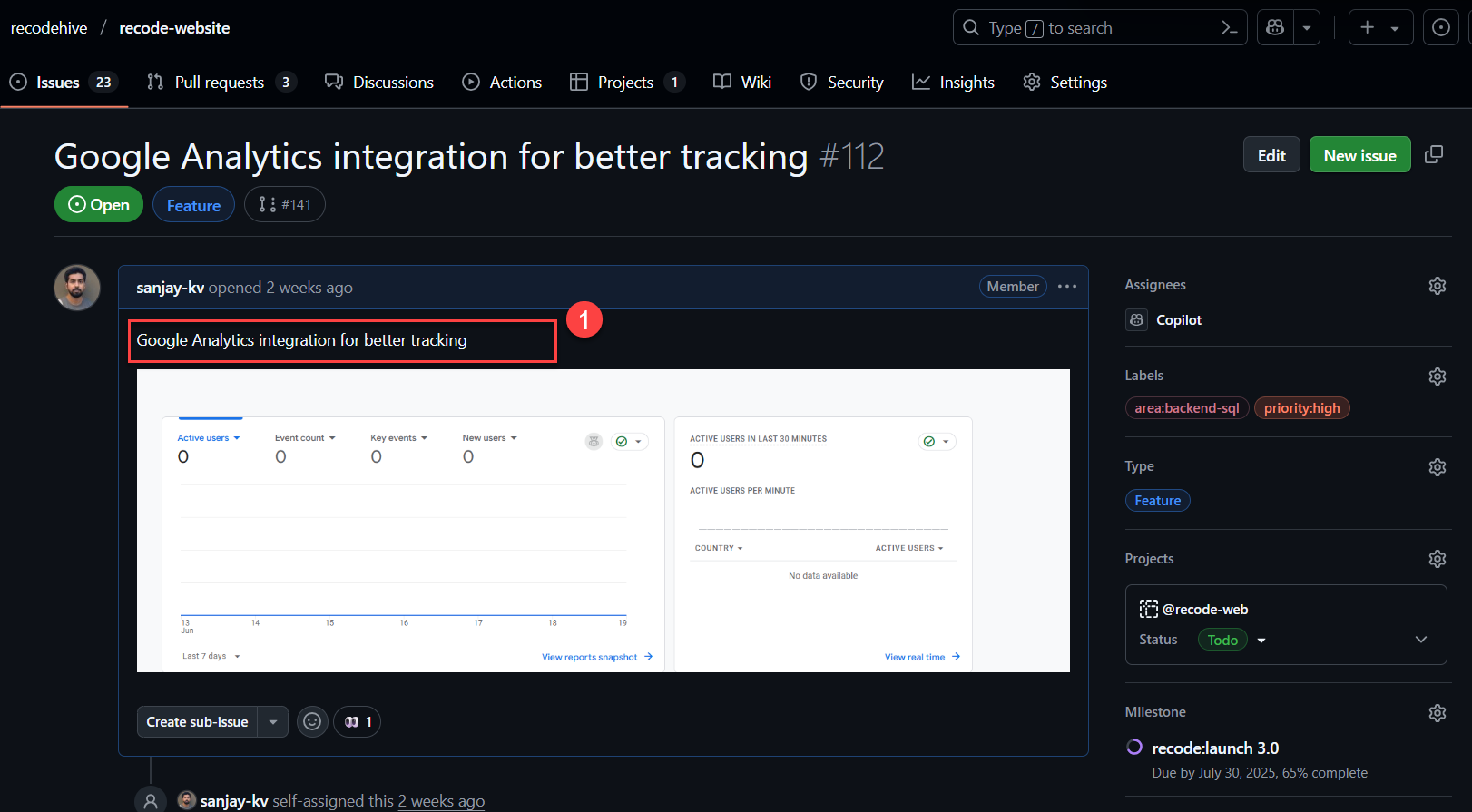1472x812 pixels.
Task: Open Copilot chat icon in header
Action: click(1275, 28)
